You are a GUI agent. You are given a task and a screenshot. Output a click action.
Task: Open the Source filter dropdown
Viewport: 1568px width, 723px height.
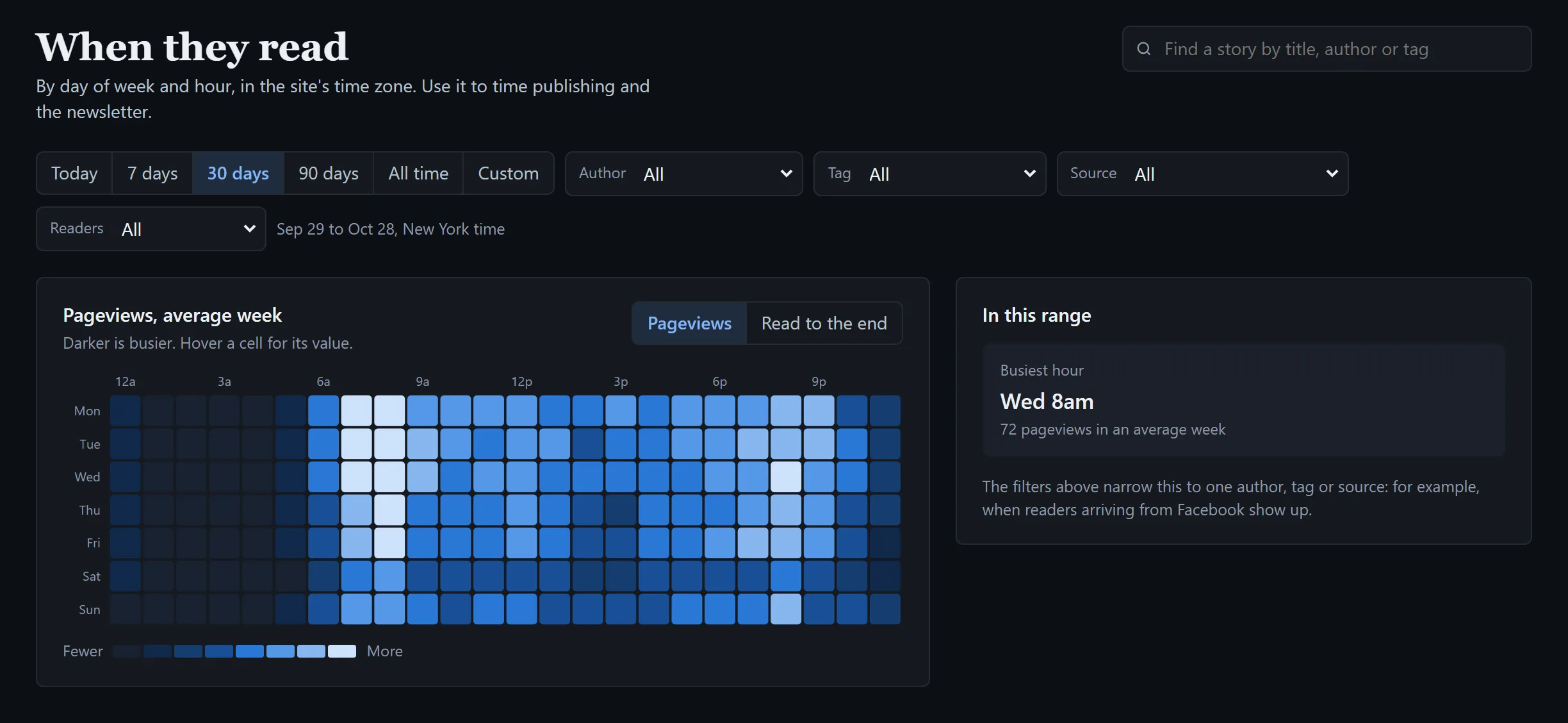tap(1203, 174)
